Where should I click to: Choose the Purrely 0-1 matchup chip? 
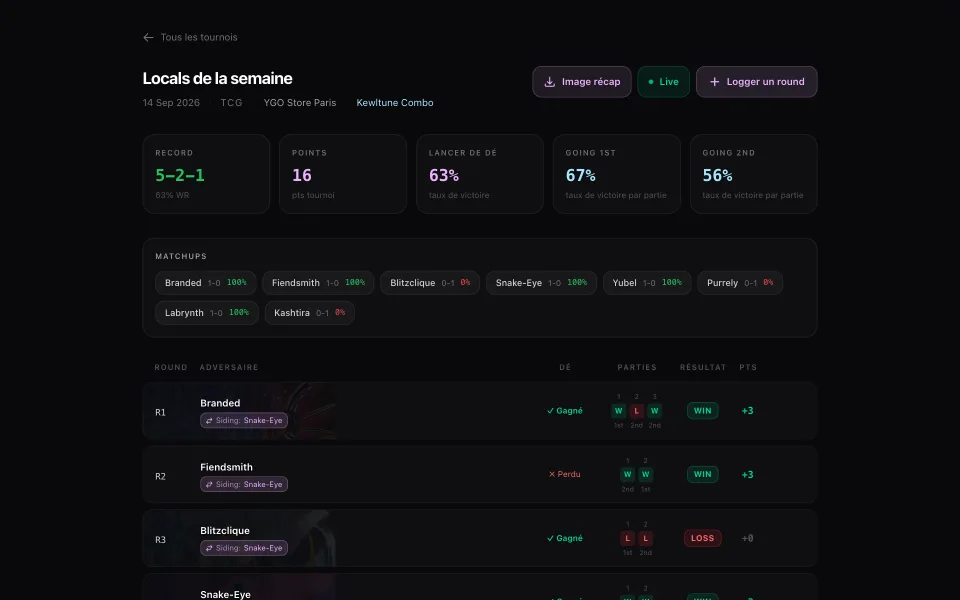[x=740, y=283]
